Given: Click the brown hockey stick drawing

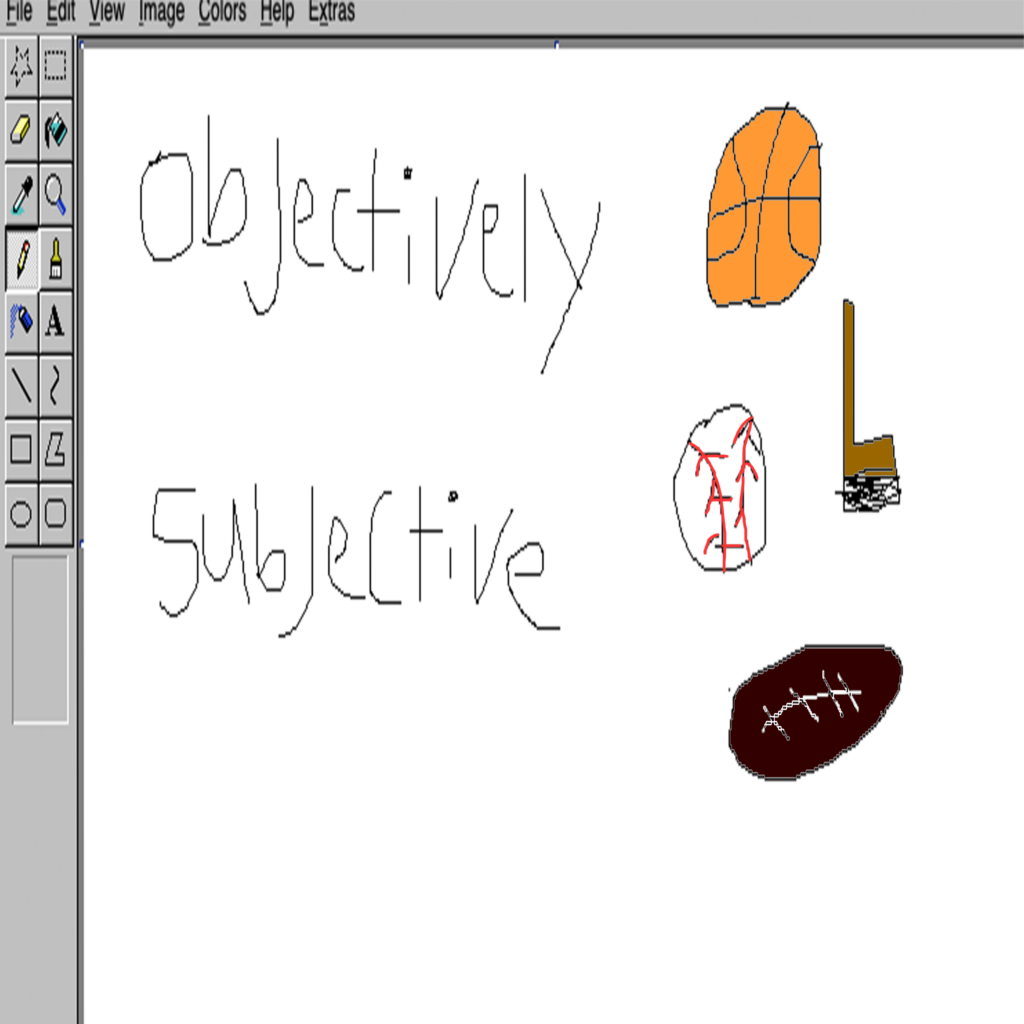Looking at the screenshot, I should tap(869, 405).
